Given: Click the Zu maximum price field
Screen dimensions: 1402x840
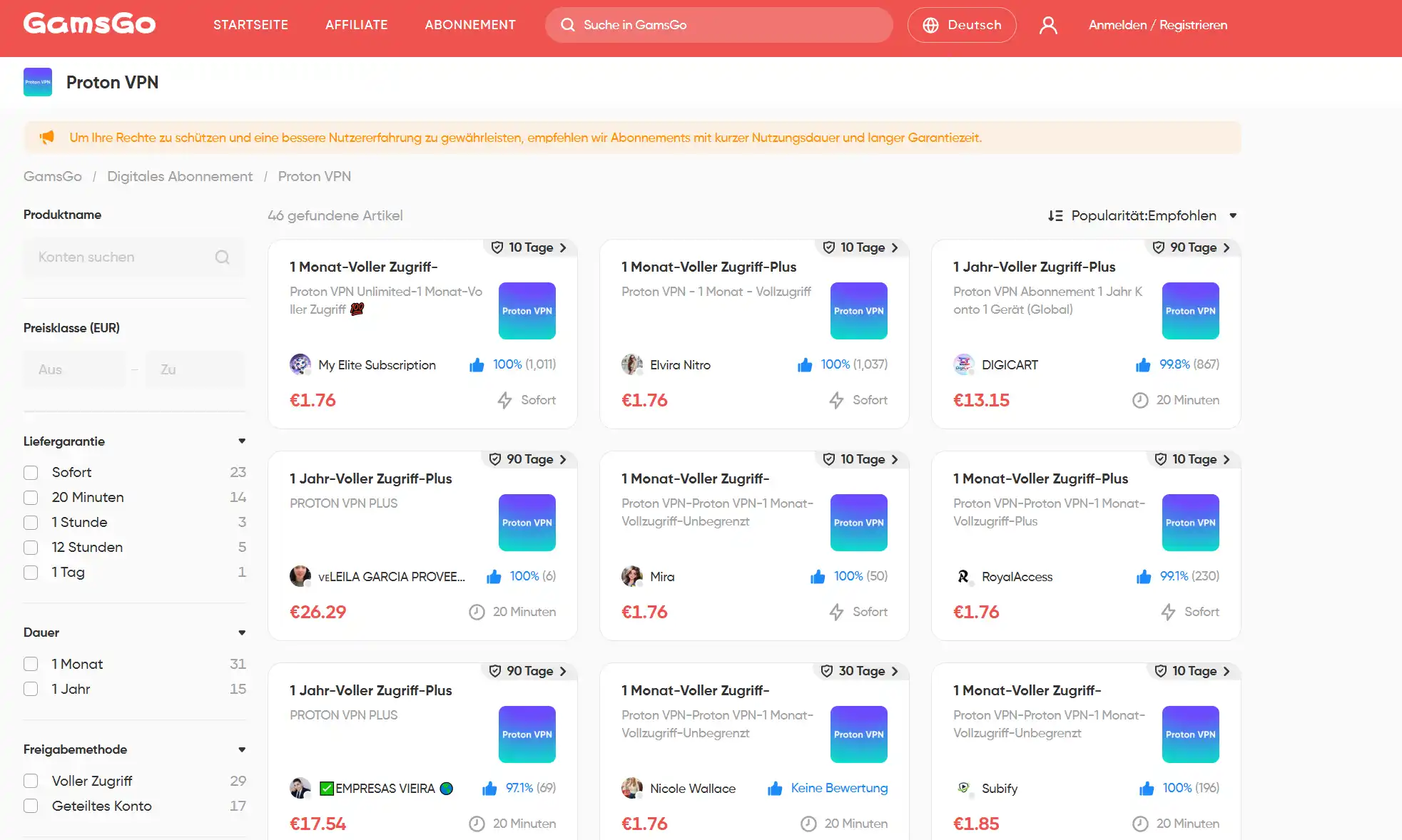Looking at the screenshot, I should 195,369.
